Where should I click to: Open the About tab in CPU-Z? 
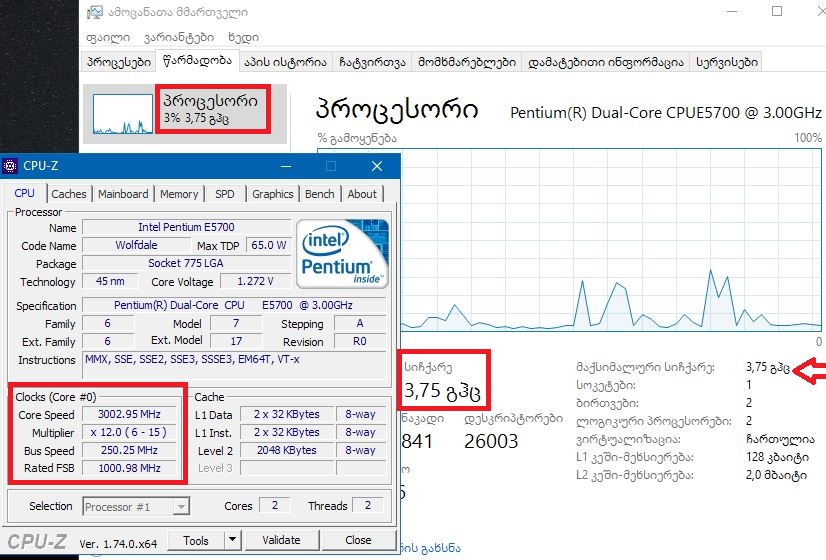tap(362, 194)
